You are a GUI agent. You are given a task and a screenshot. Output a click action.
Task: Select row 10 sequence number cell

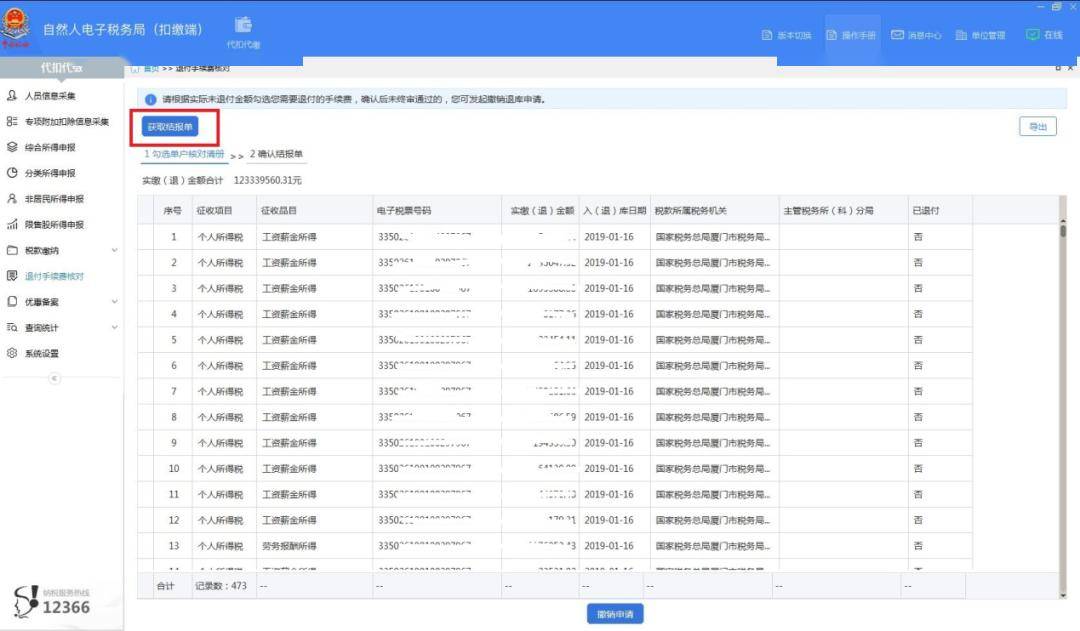174,468
